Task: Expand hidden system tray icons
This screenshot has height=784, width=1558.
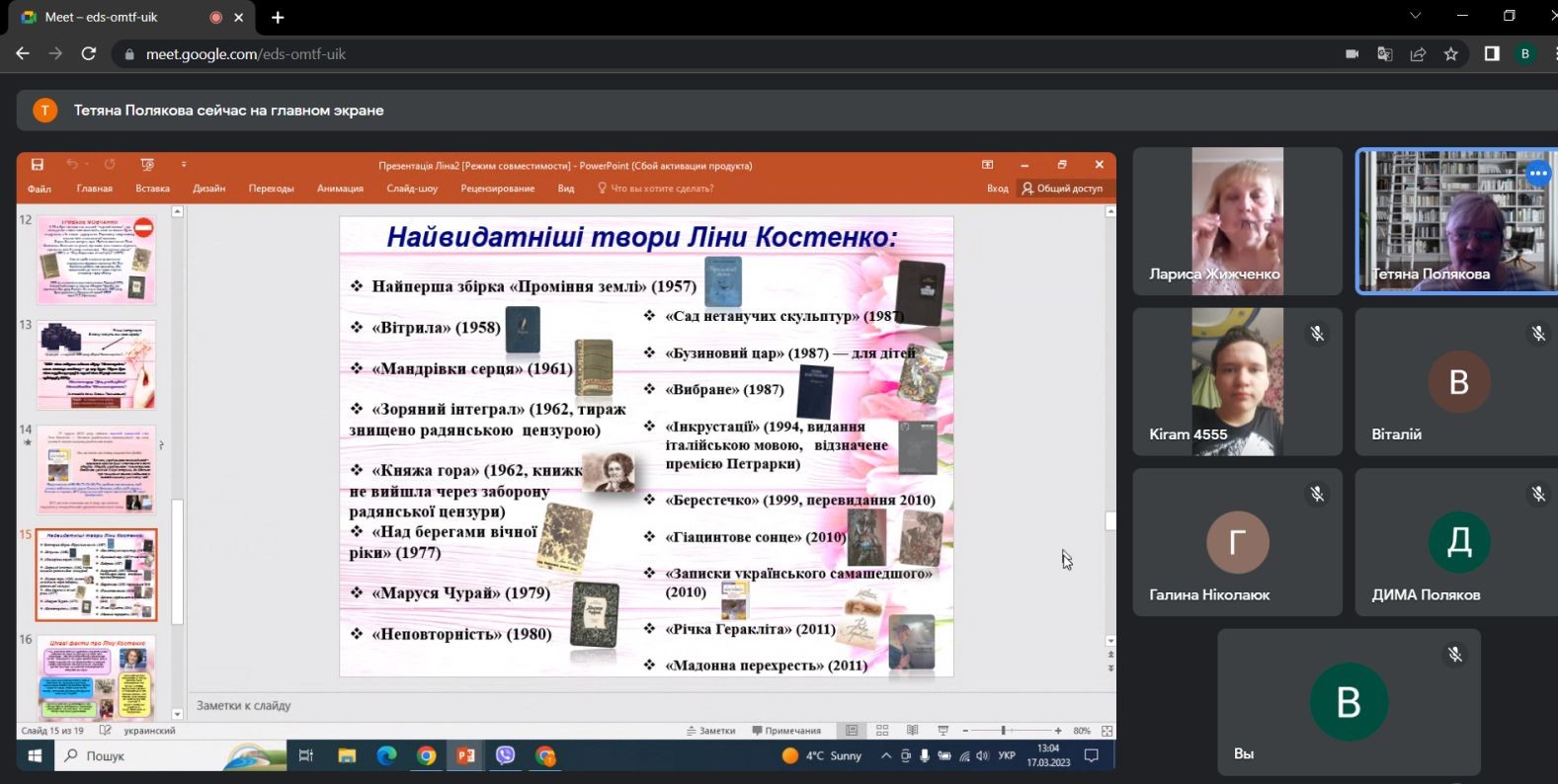Action: [x=886, y=755]
